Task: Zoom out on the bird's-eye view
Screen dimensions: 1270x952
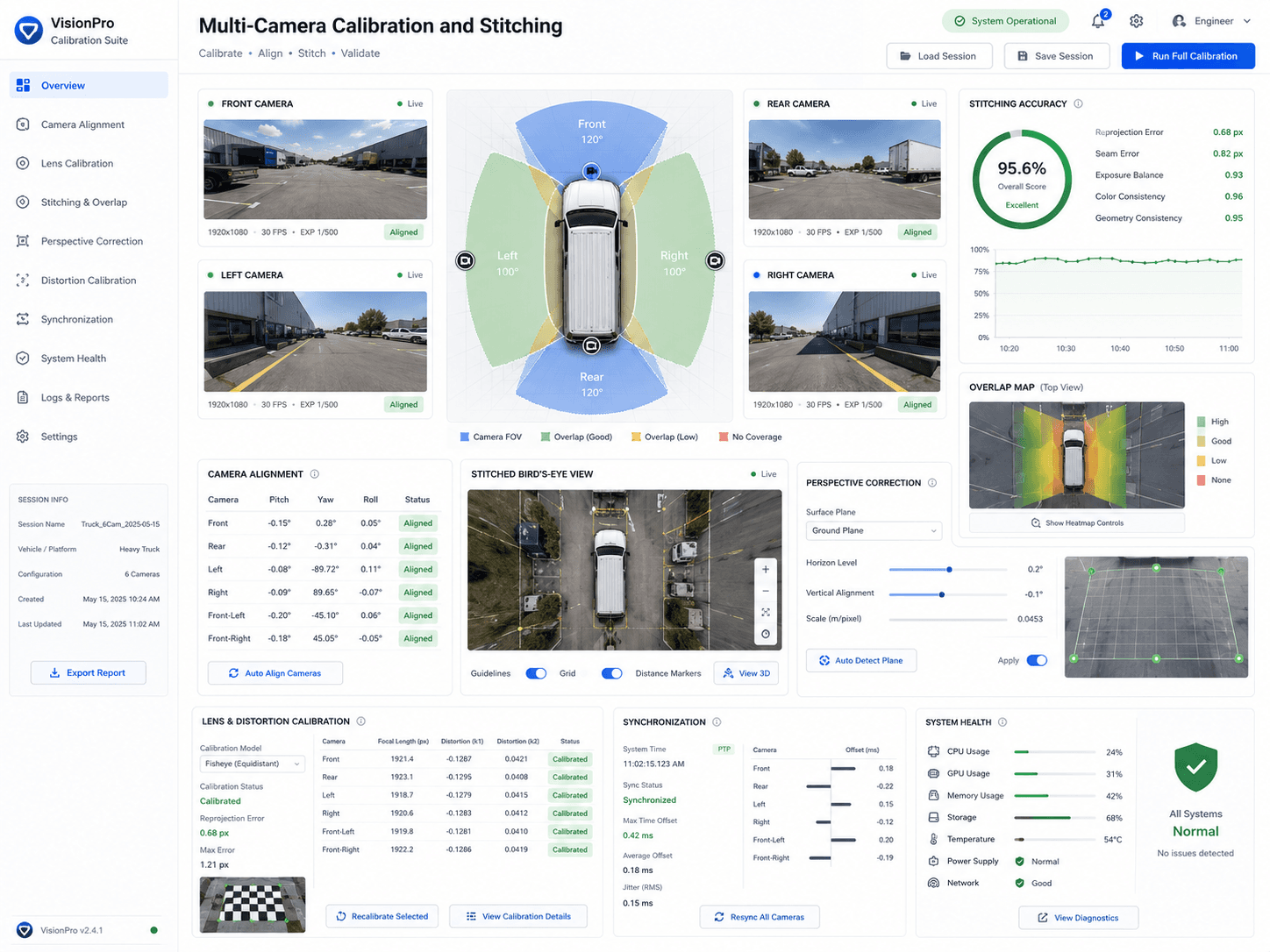Action: click(766, 591)
